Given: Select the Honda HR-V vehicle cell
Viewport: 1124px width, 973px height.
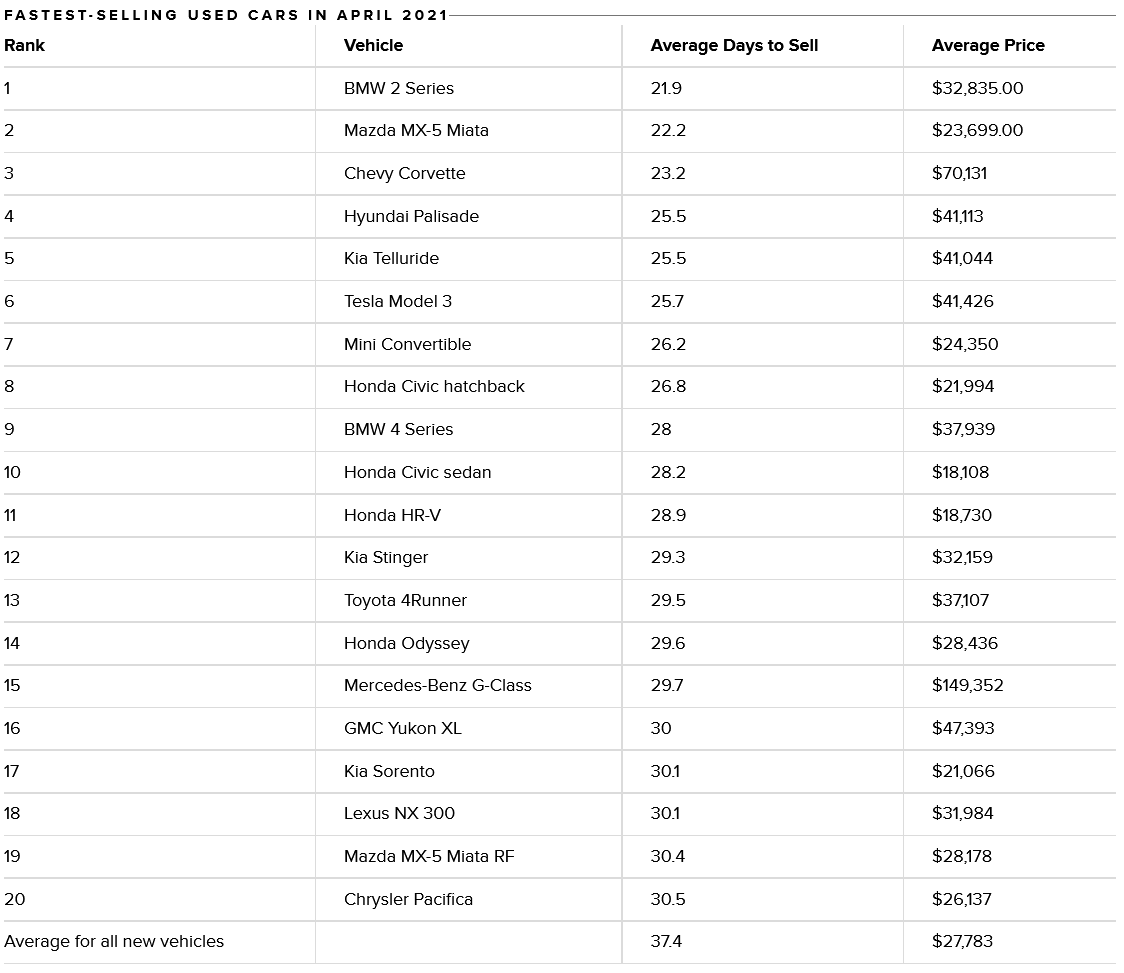Looking at the screenshot, I should click(x=392, y=516).
